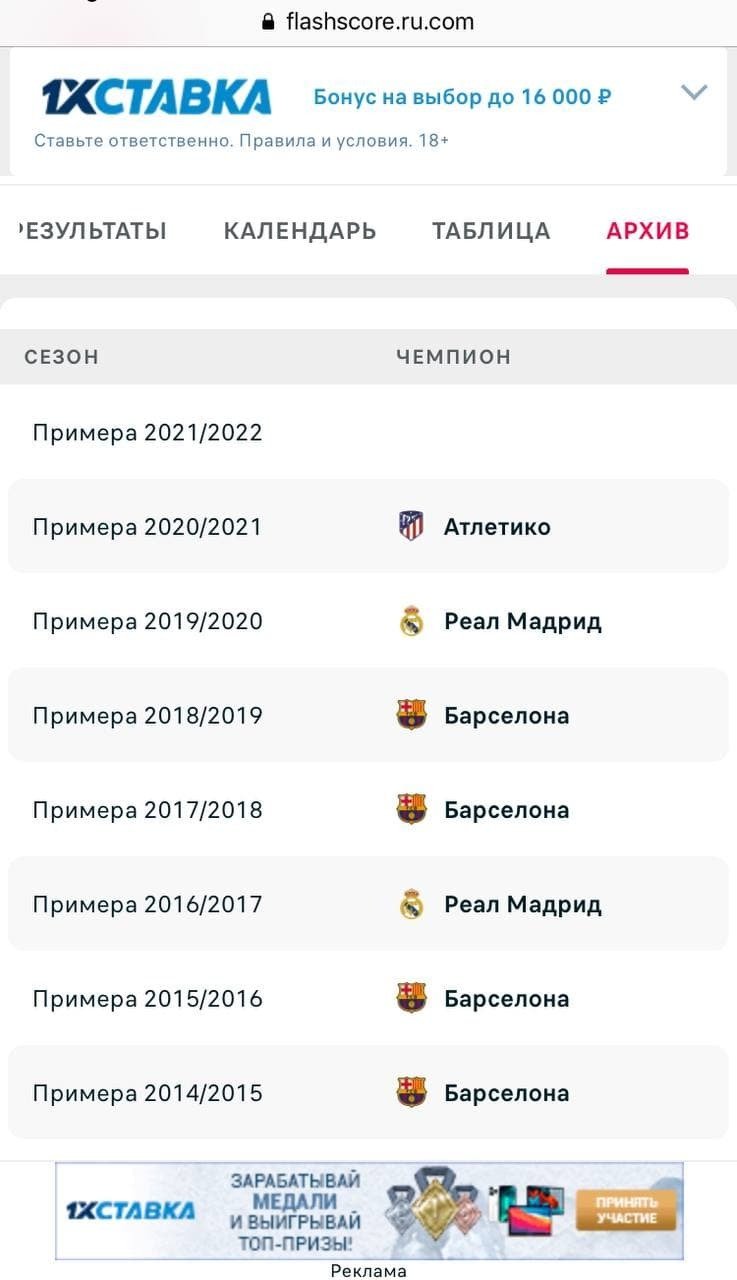Viewport: 737px width, 1280px height.
Task: Click Barcelona crest in 2017/2018 row
Action: tap(411, 809)
